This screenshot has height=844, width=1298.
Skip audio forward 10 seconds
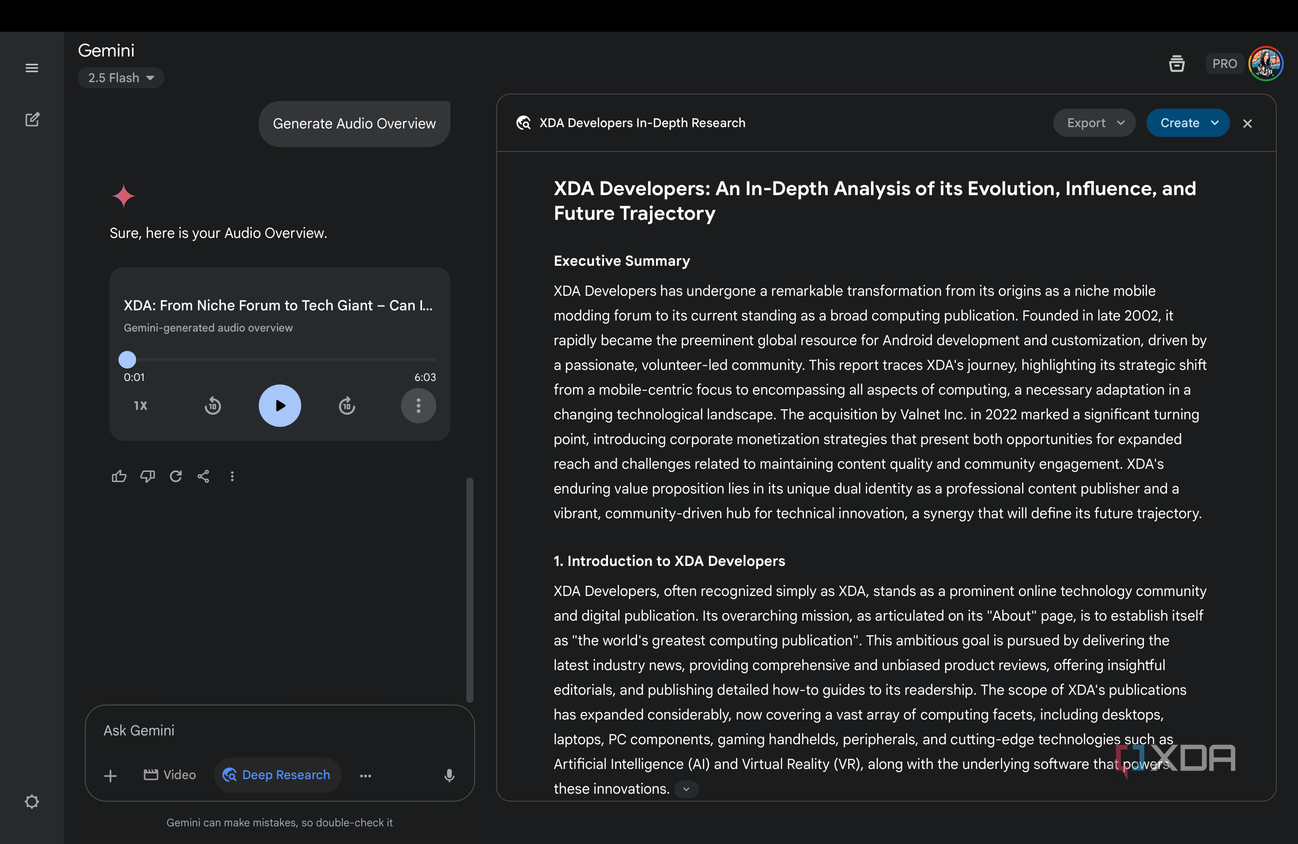coord(347,406)
